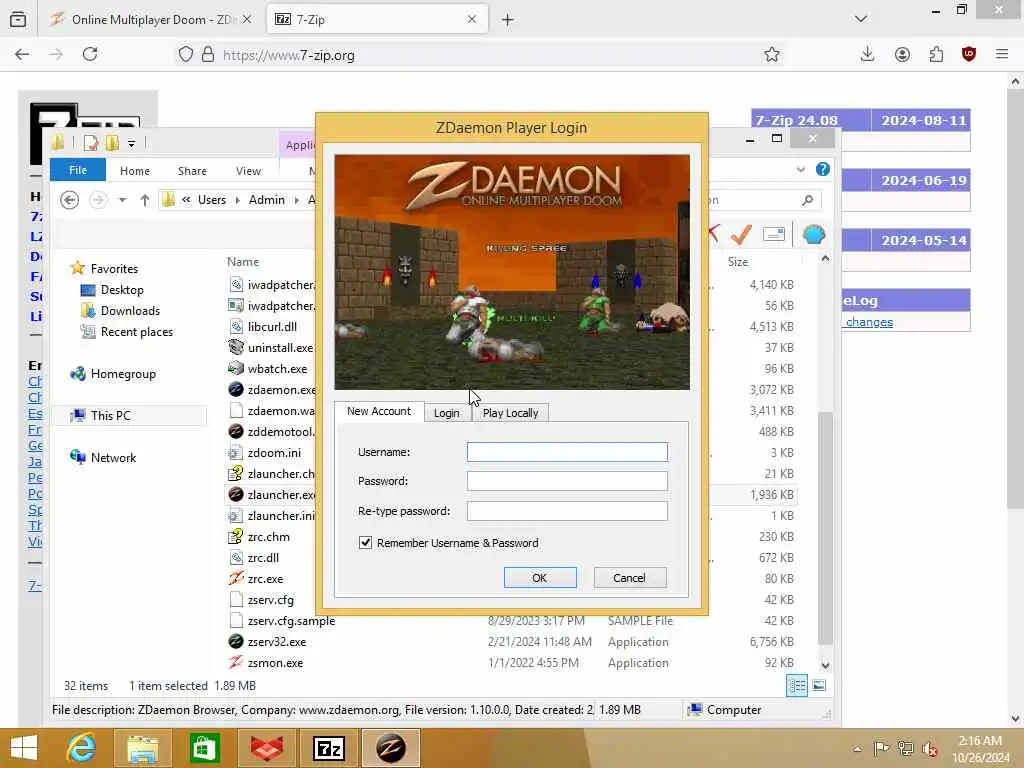Confirm with the OK button
Image resolution: width=1024 pixels, height=768 pixels.
click(x=540, y=577)
